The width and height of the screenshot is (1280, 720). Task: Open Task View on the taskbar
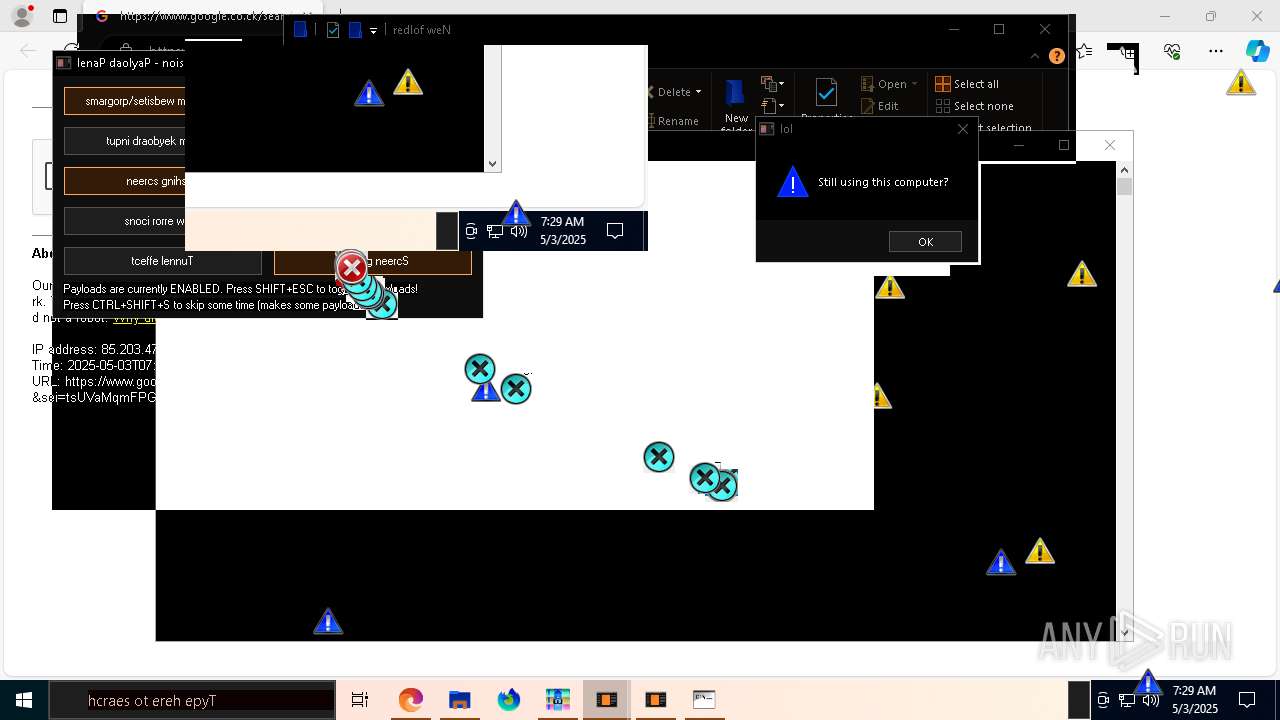(360, 700)
